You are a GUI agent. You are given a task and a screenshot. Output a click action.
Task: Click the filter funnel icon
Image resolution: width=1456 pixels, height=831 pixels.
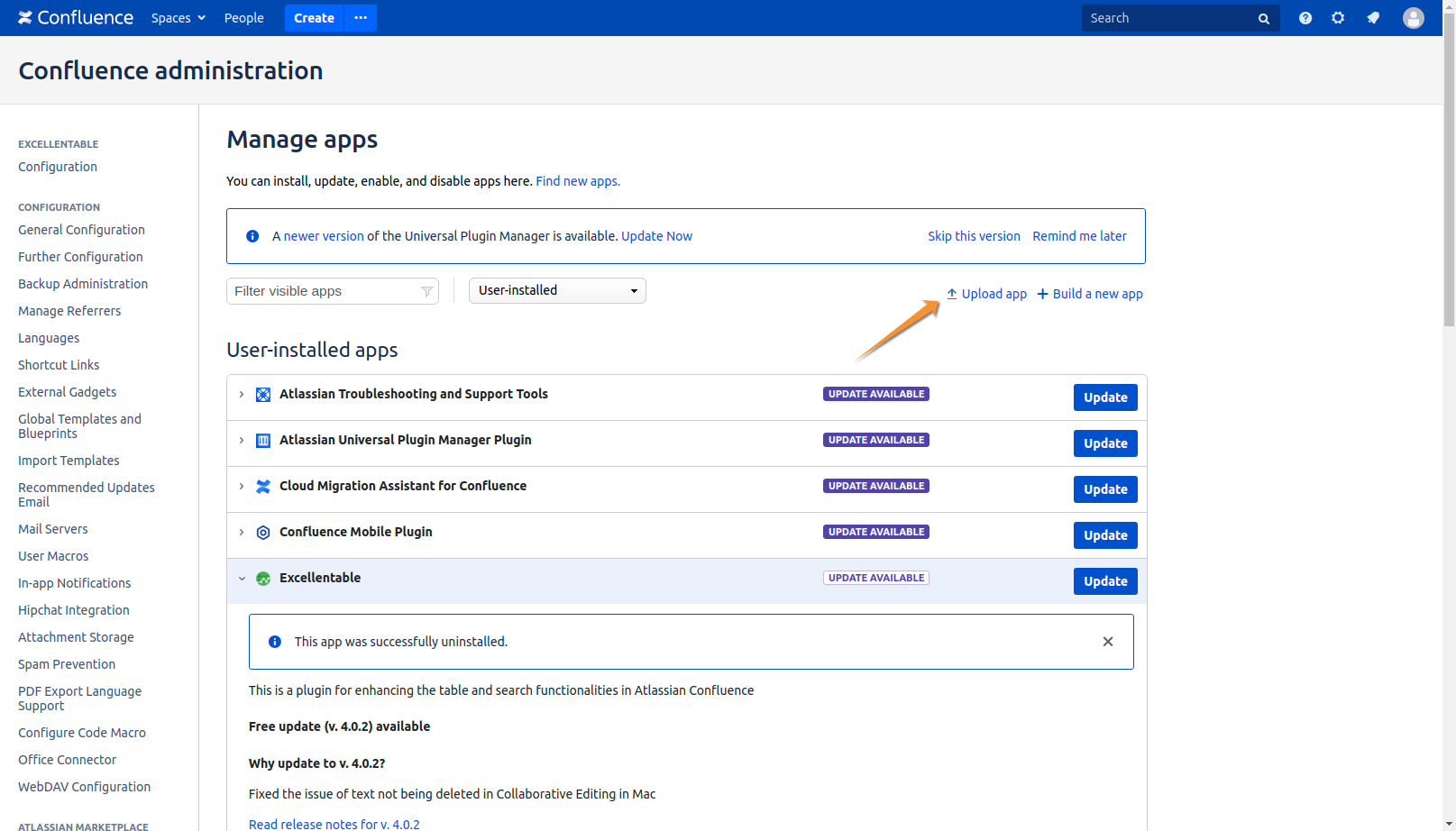coord(427,291)
